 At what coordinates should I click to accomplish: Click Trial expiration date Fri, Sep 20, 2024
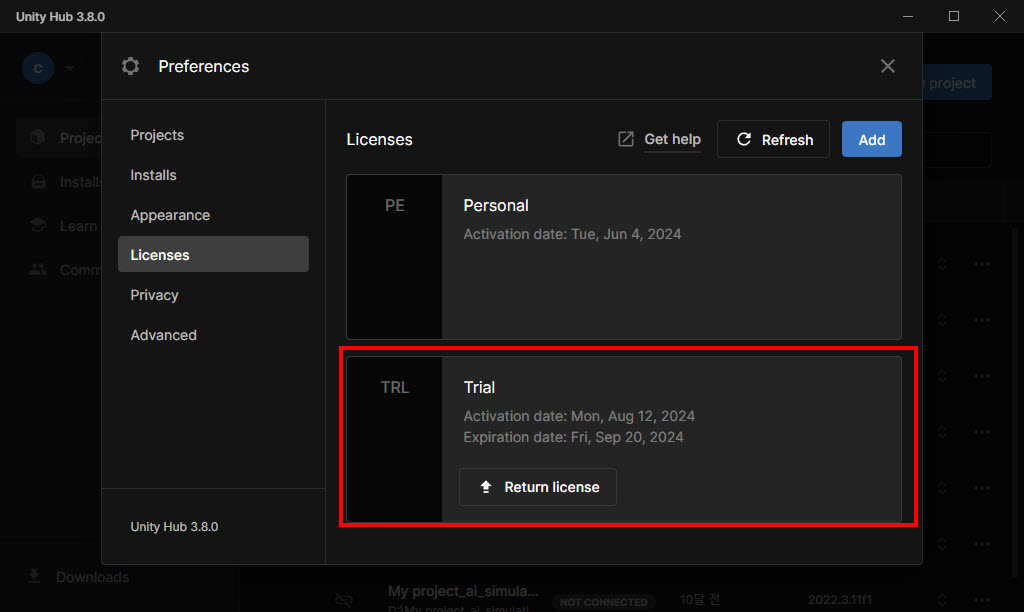click(573, 437)
